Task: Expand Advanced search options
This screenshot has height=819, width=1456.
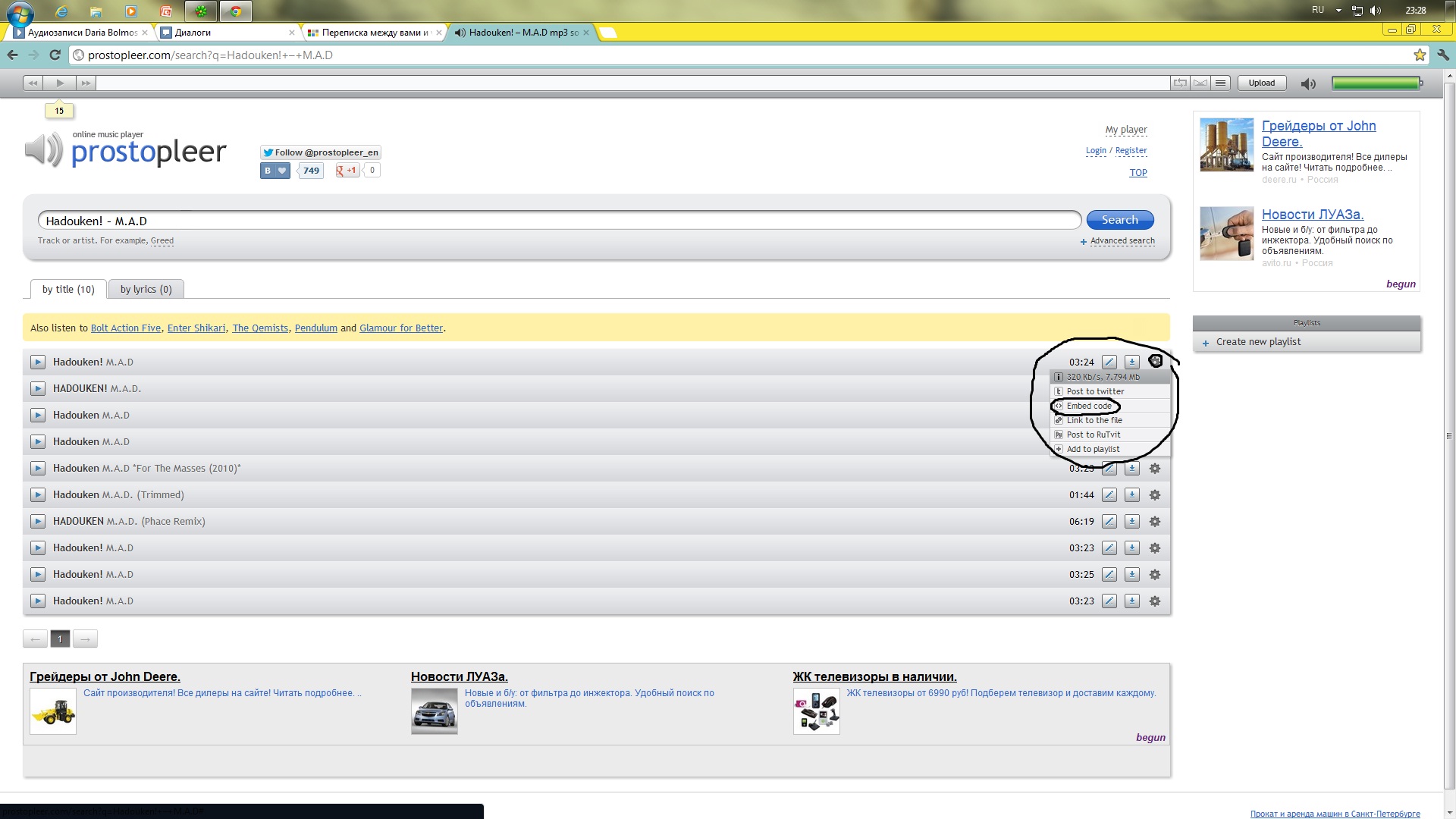Action: click(1122, 241)
